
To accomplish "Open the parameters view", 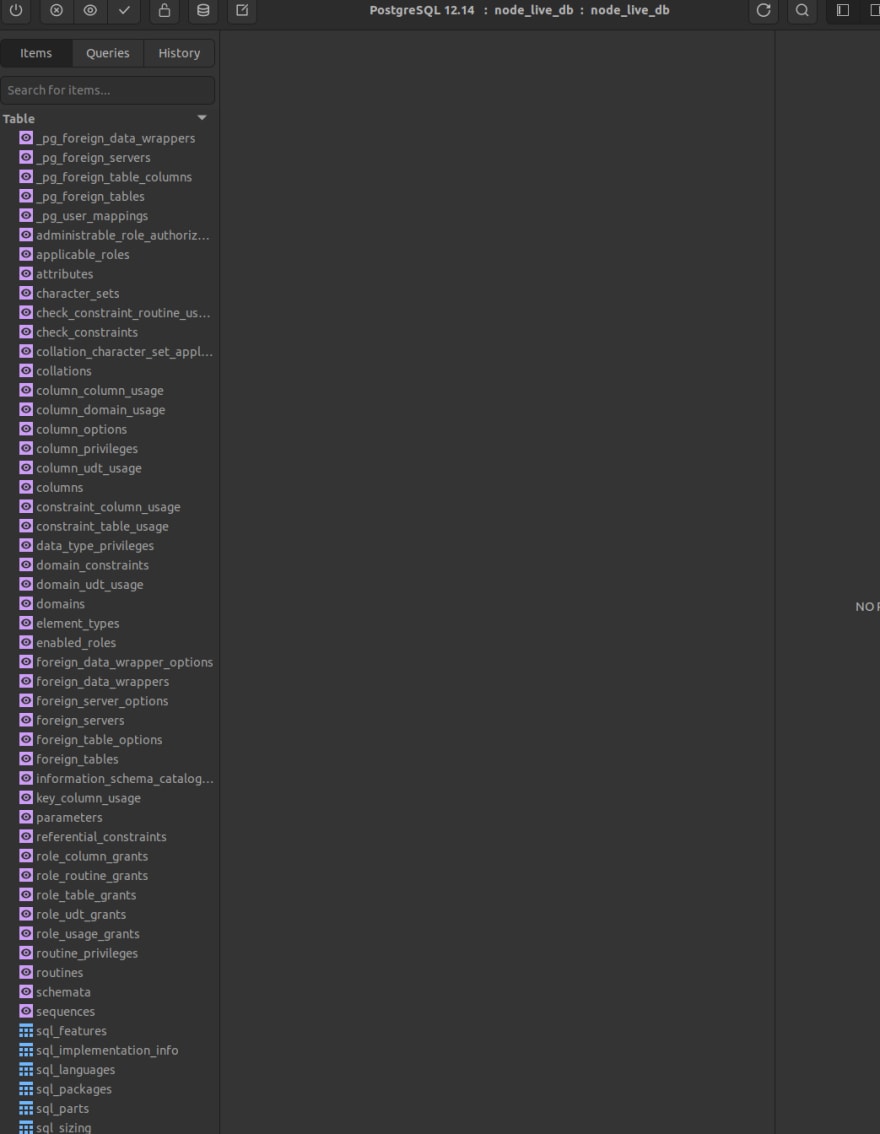I will [69, 818].
